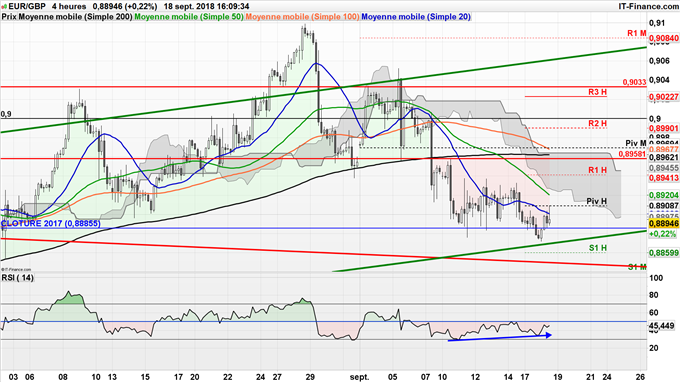Click the RSI value tag 45,449

click(x=662, y=326)
